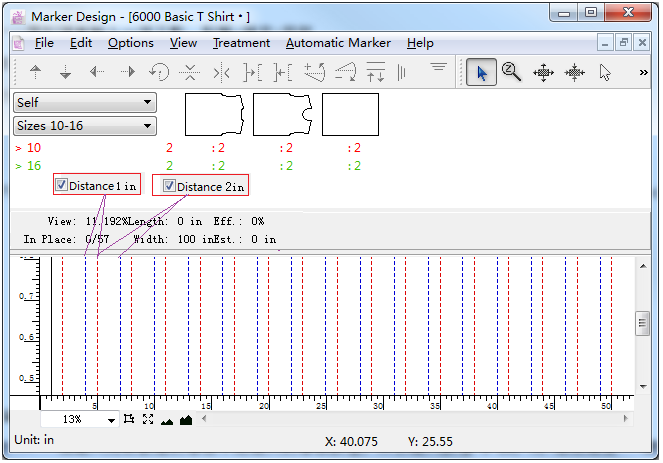The width and height of the screenshot is (663, 463).
Task: Open the Treatment menu
Action: click(x=241, y=43)
